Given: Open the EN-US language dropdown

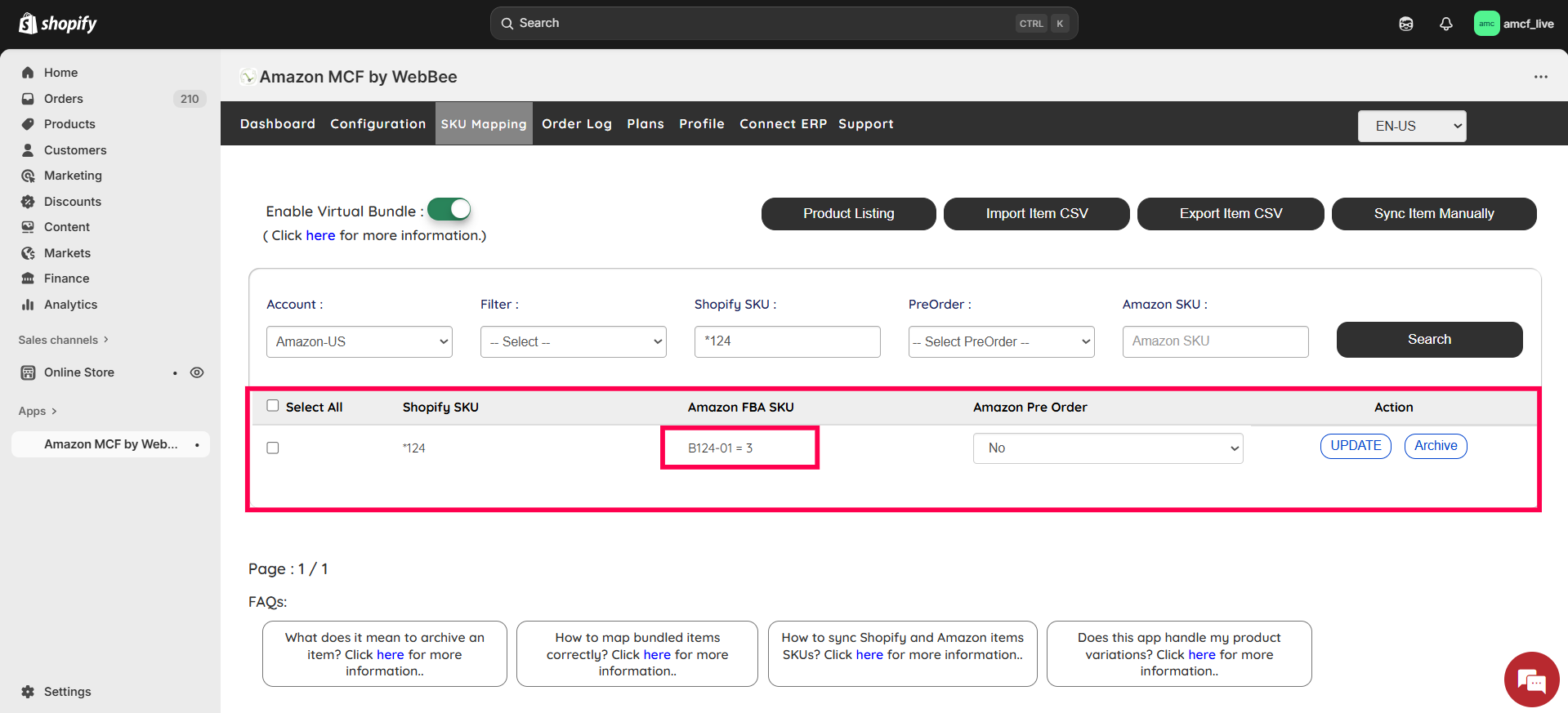Looking at the screenshot, I should tap(1411, 126).
